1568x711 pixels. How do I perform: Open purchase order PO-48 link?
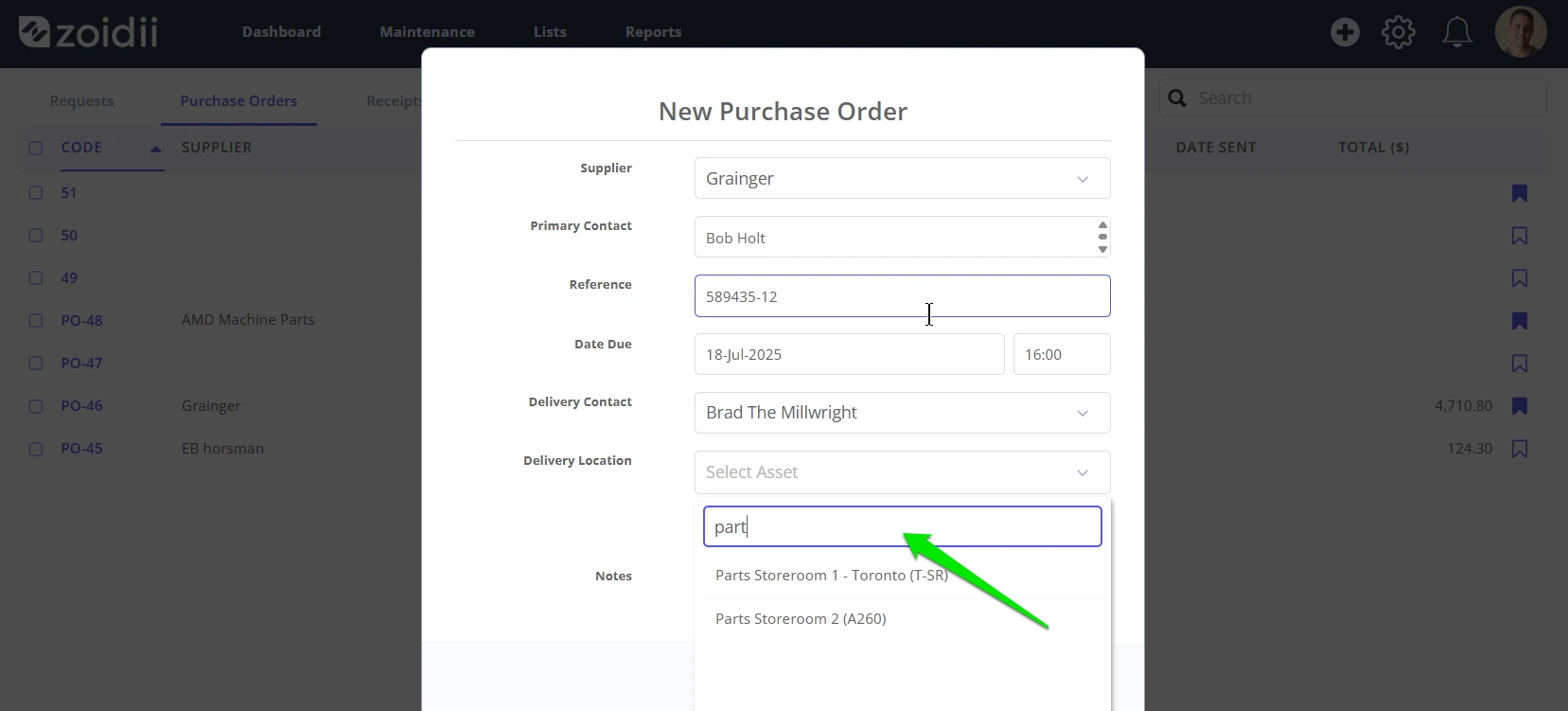coord(81,320)
